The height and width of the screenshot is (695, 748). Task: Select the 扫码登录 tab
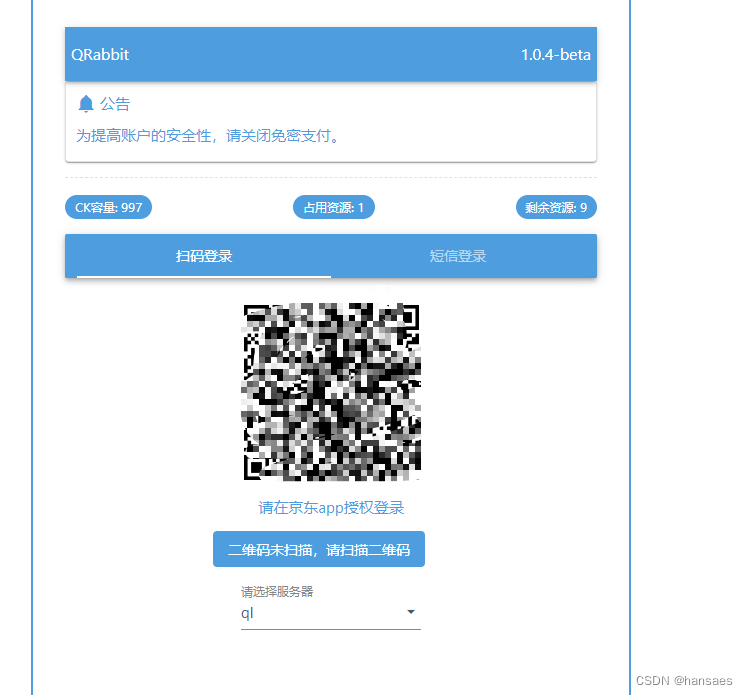click(204, 256)
